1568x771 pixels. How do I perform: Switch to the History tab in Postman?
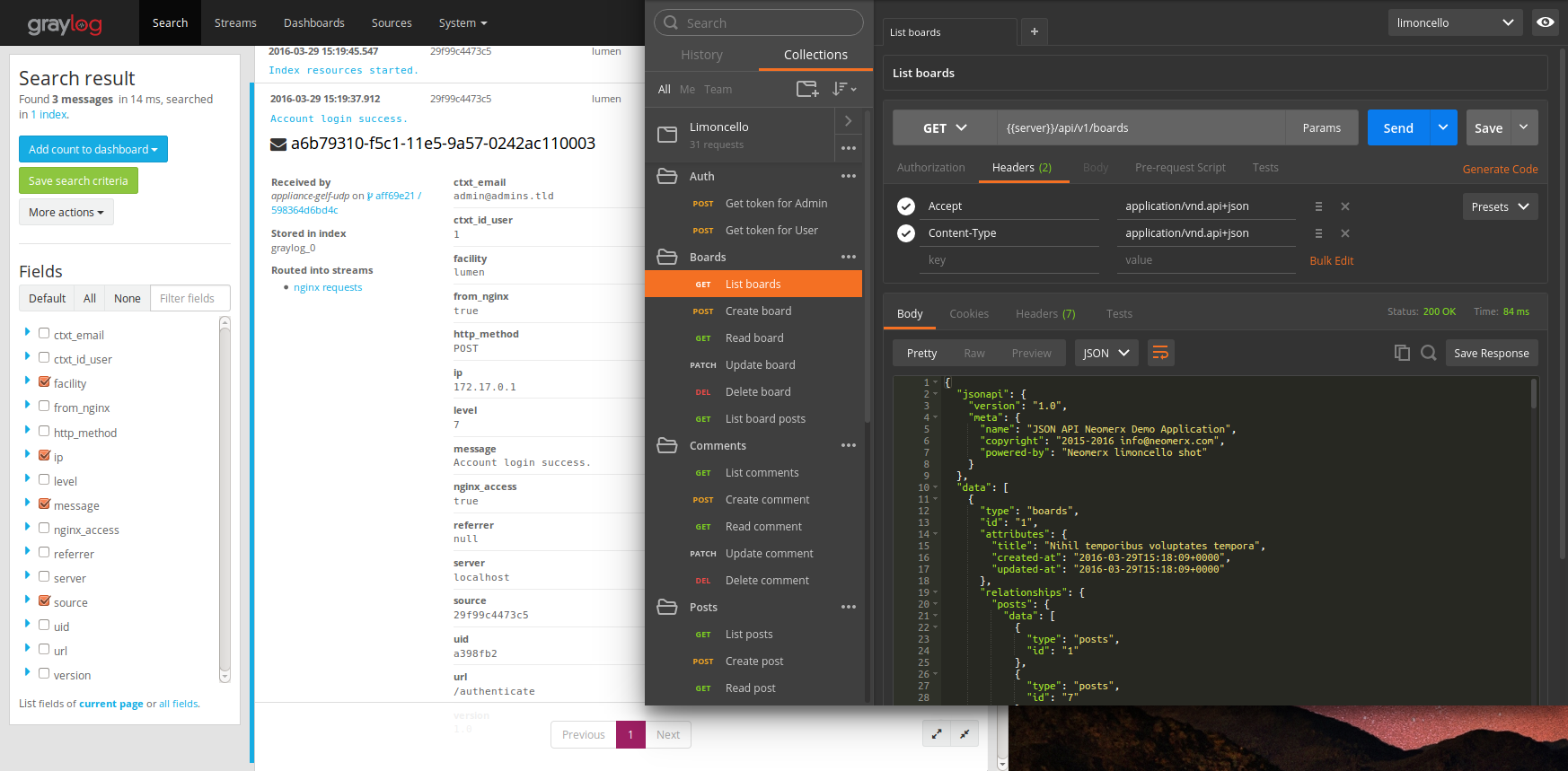point(701,55)
